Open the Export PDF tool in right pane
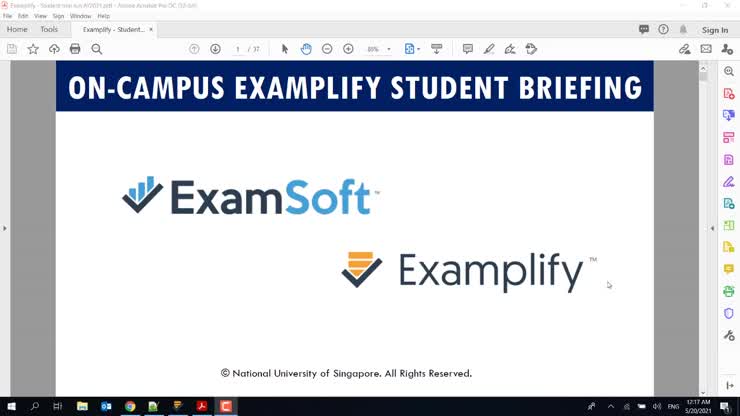 (729, 115)
